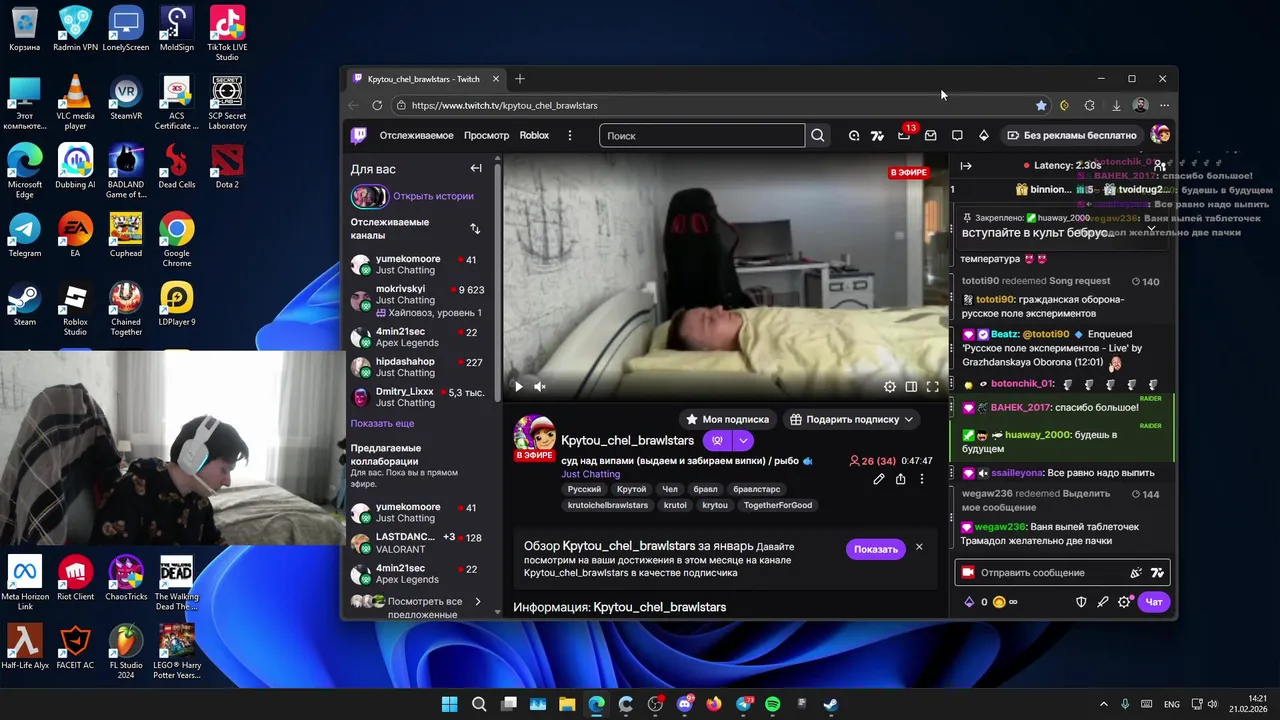
Task: Show hidden system tray icons chevron
Action: point(1104,704)
